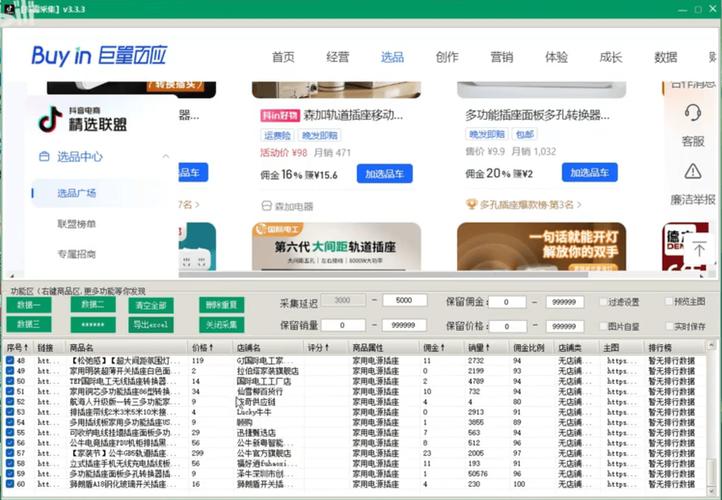722x500 pixels.
Task: Toggle the 图片自显 checkbox
Action: coord(602,325)
